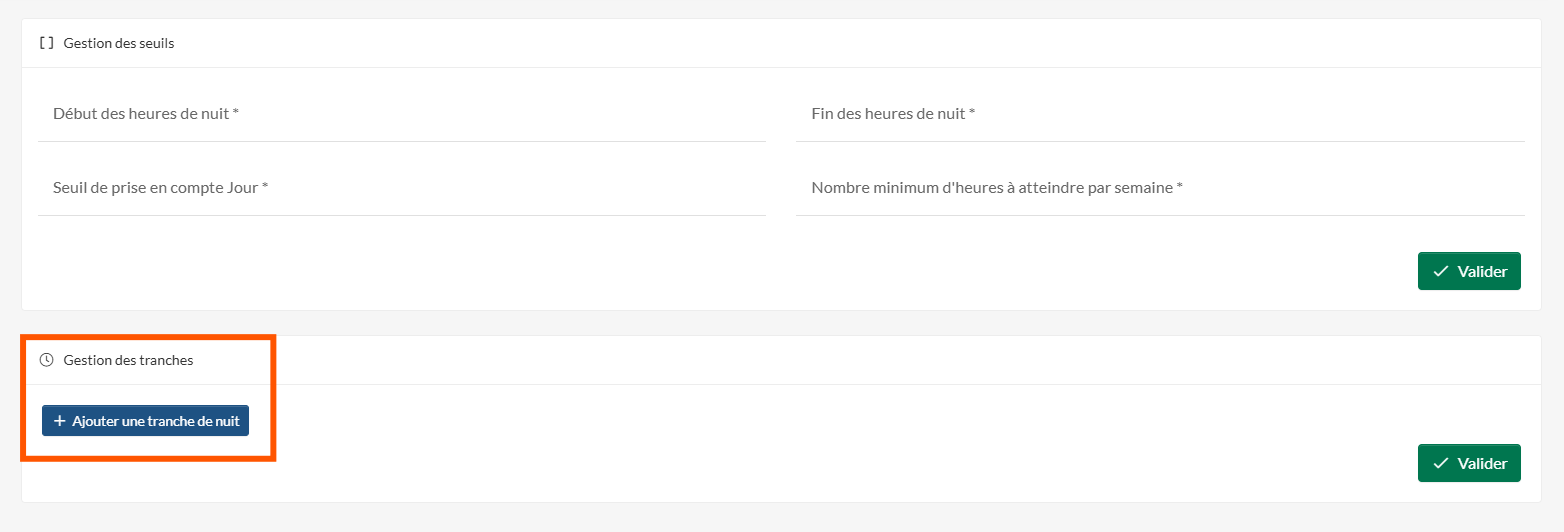Click the checkmark icon in the tranches Valider button

(1441, 463)
